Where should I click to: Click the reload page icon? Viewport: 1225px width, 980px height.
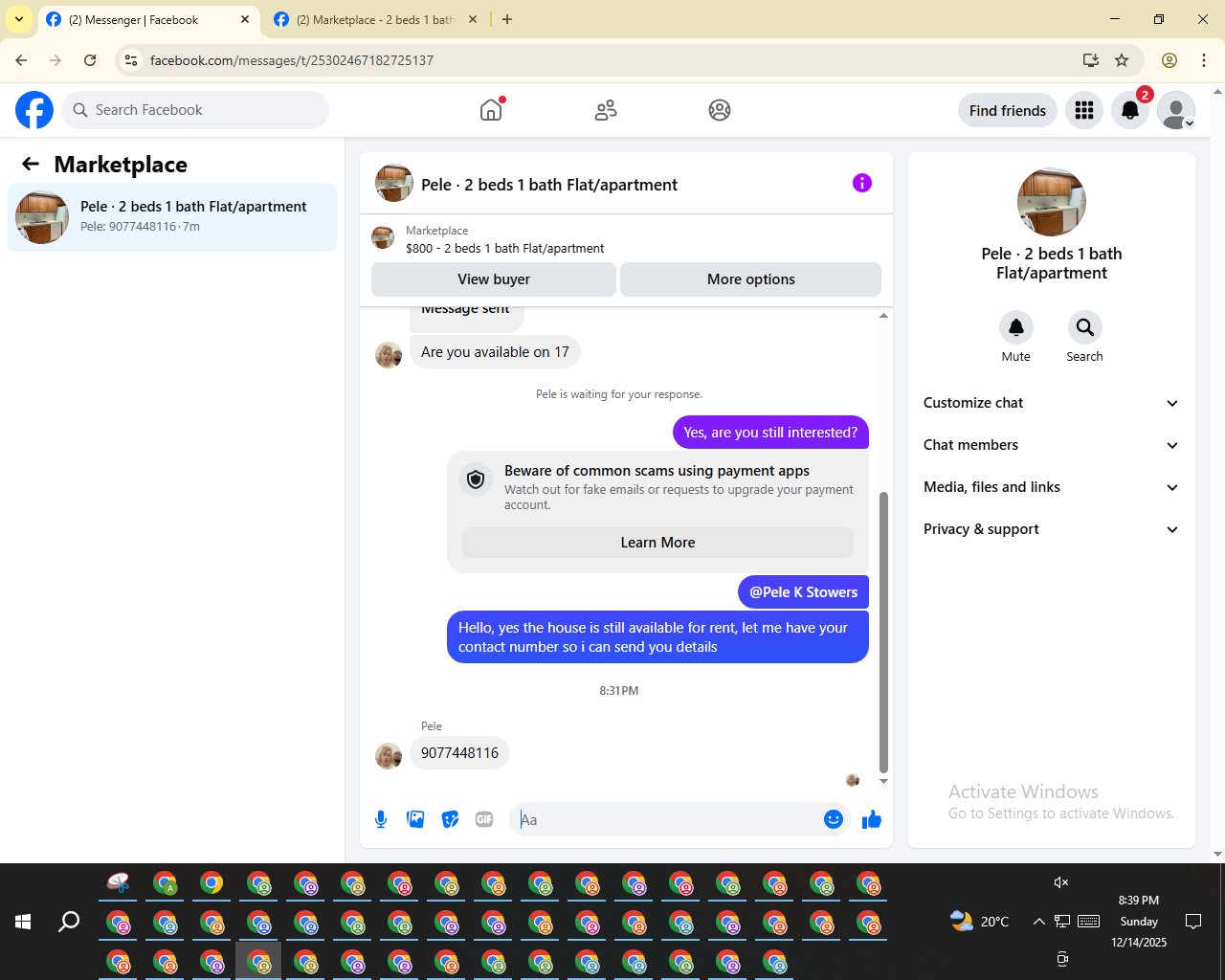(90, 60)
